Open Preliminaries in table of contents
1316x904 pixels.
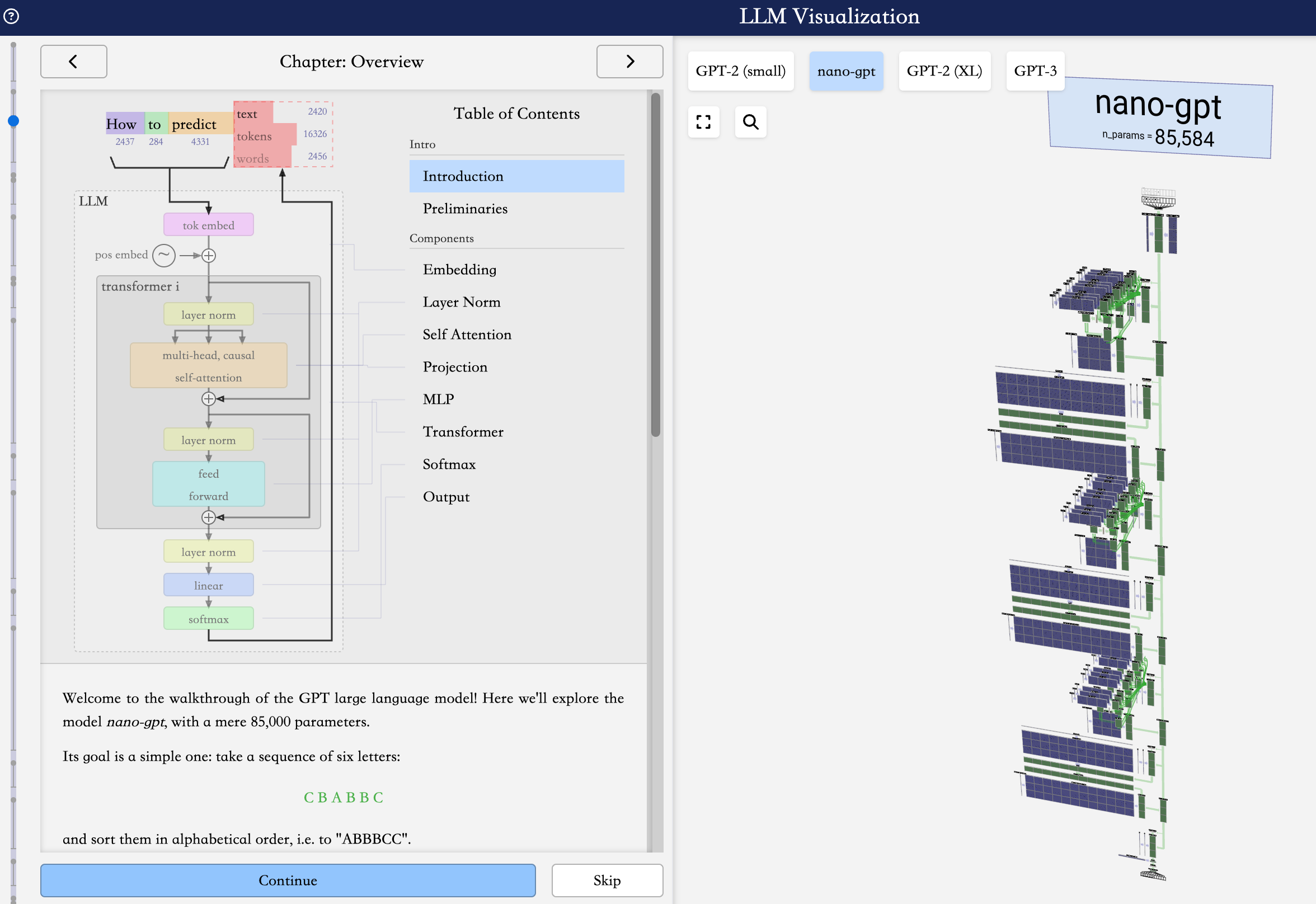coord(464,209)
